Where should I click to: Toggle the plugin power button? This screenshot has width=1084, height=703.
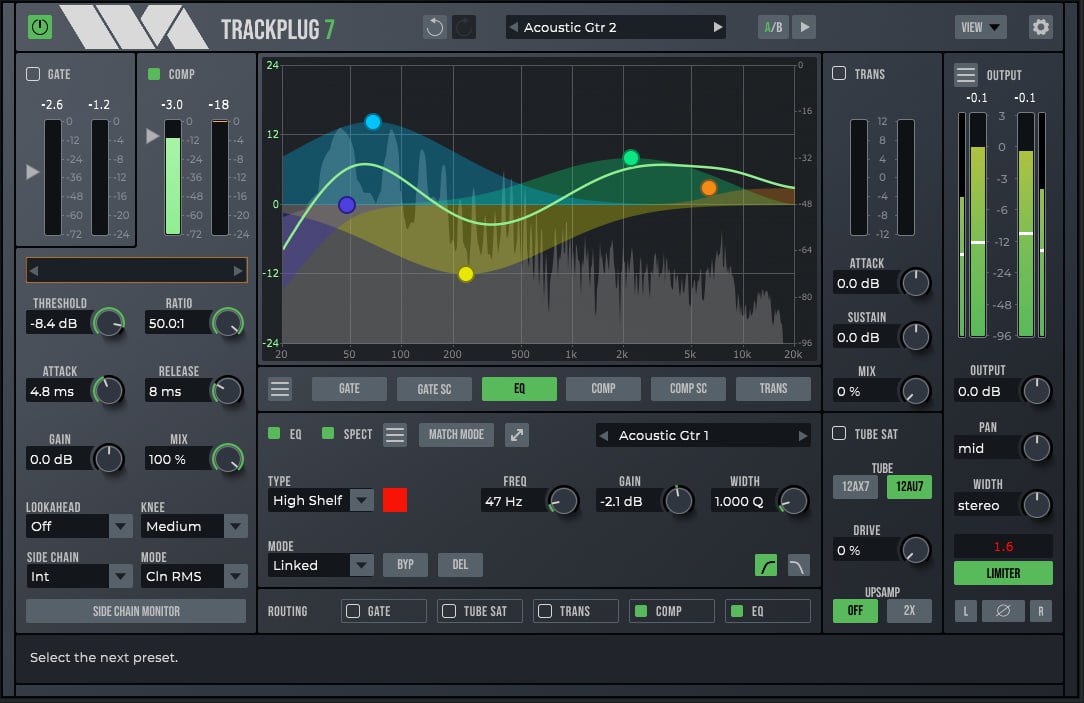point(40,27)
